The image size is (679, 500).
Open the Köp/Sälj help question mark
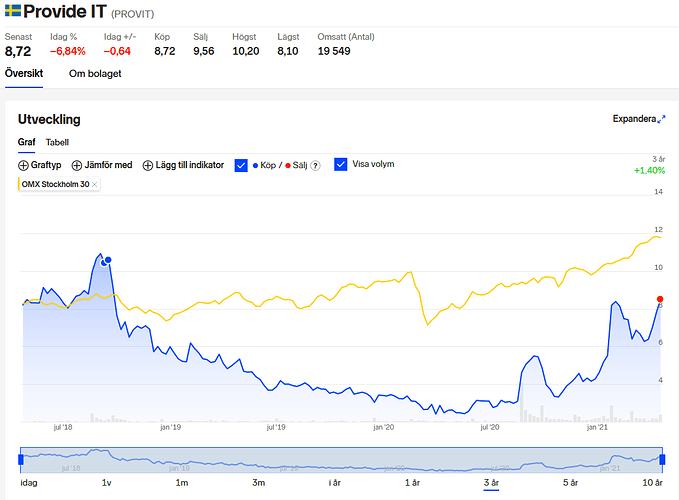coord(316,165)
